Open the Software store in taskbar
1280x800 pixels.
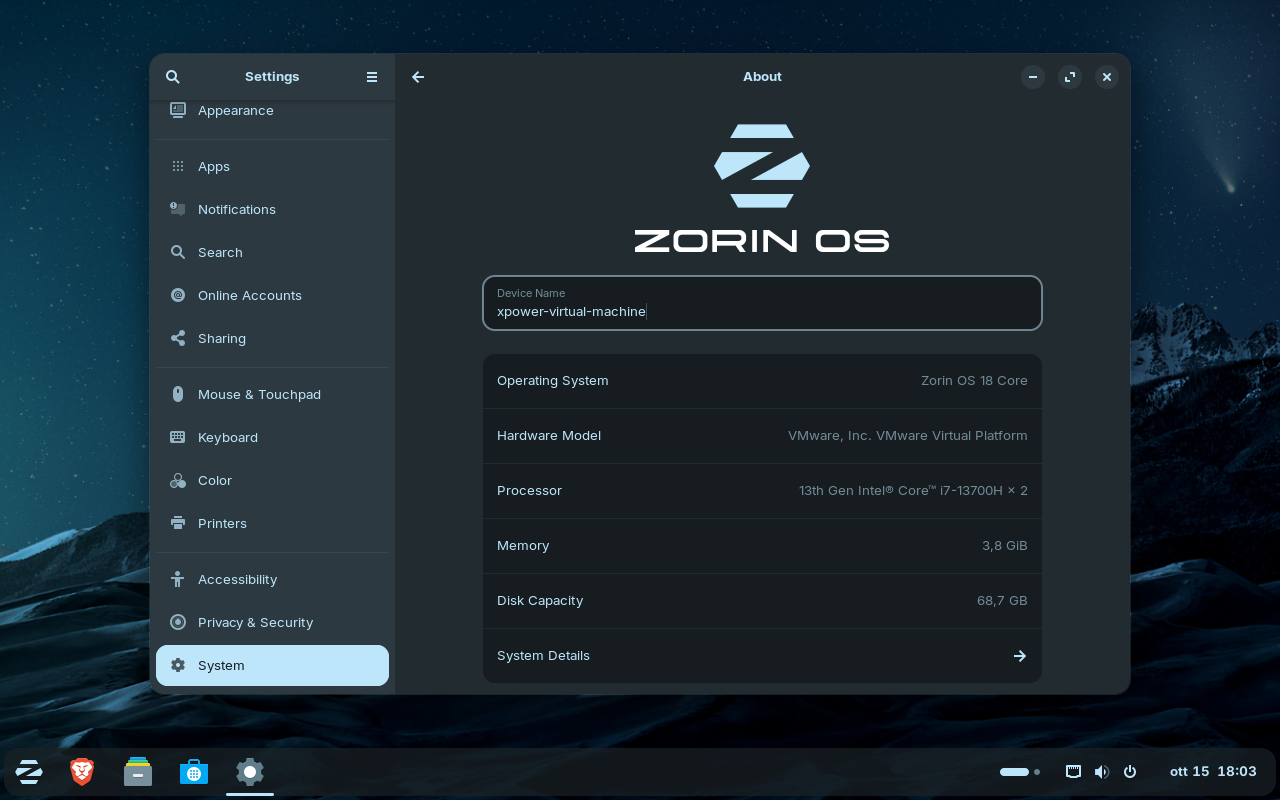(x=194, y=772)
